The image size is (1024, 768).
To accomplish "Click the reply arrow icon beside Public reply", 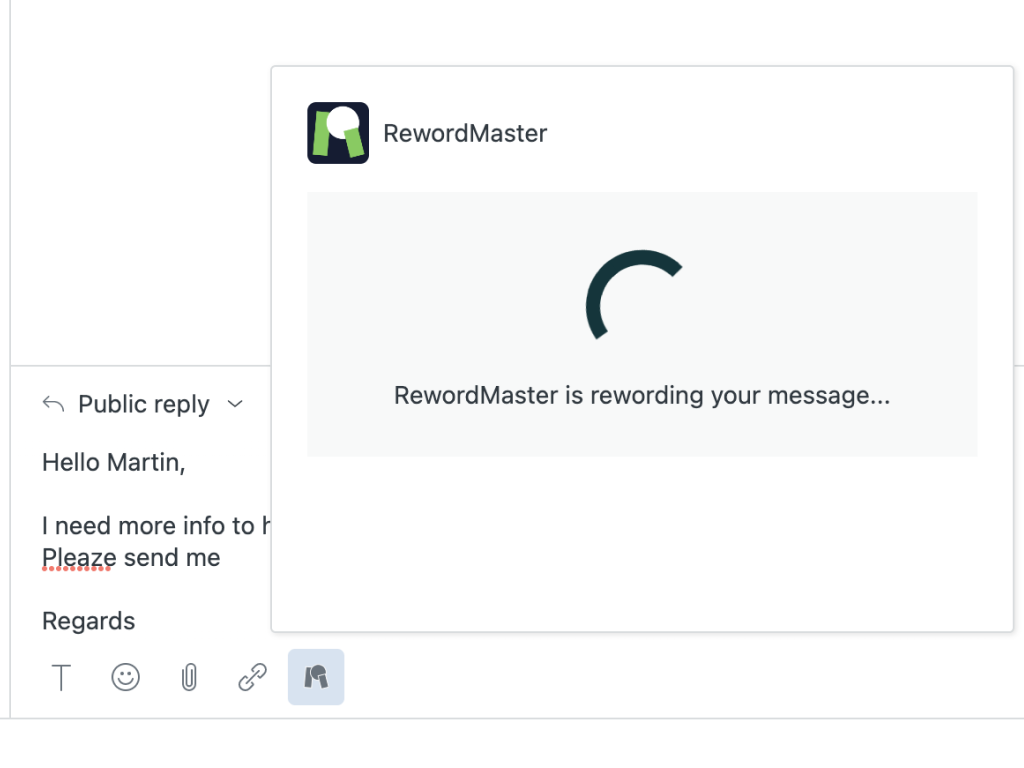I will click(x=53, y=404).
